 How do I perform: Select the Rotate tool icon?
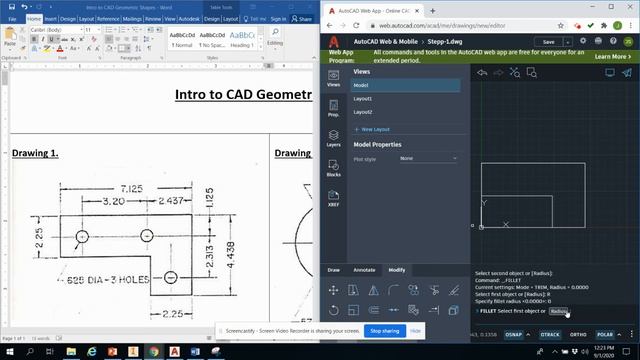333,310
